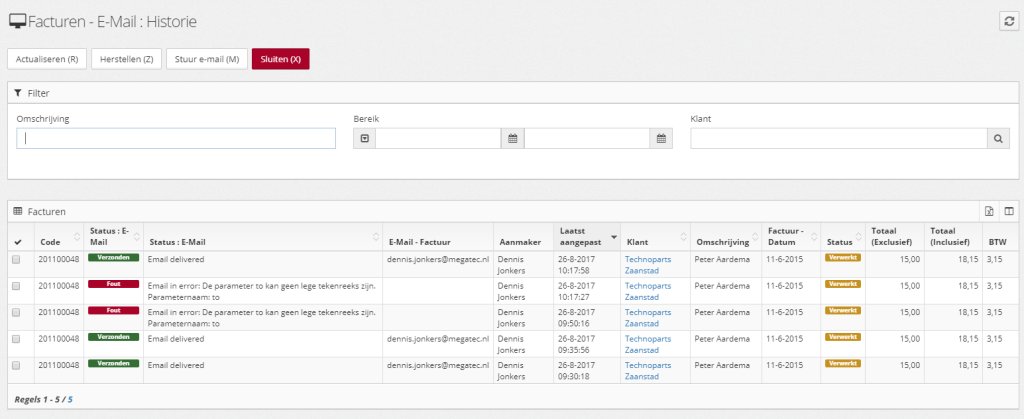Sort by Code column header
Viewport: 1024px width, 419px height.
click(x=59, y=237)
